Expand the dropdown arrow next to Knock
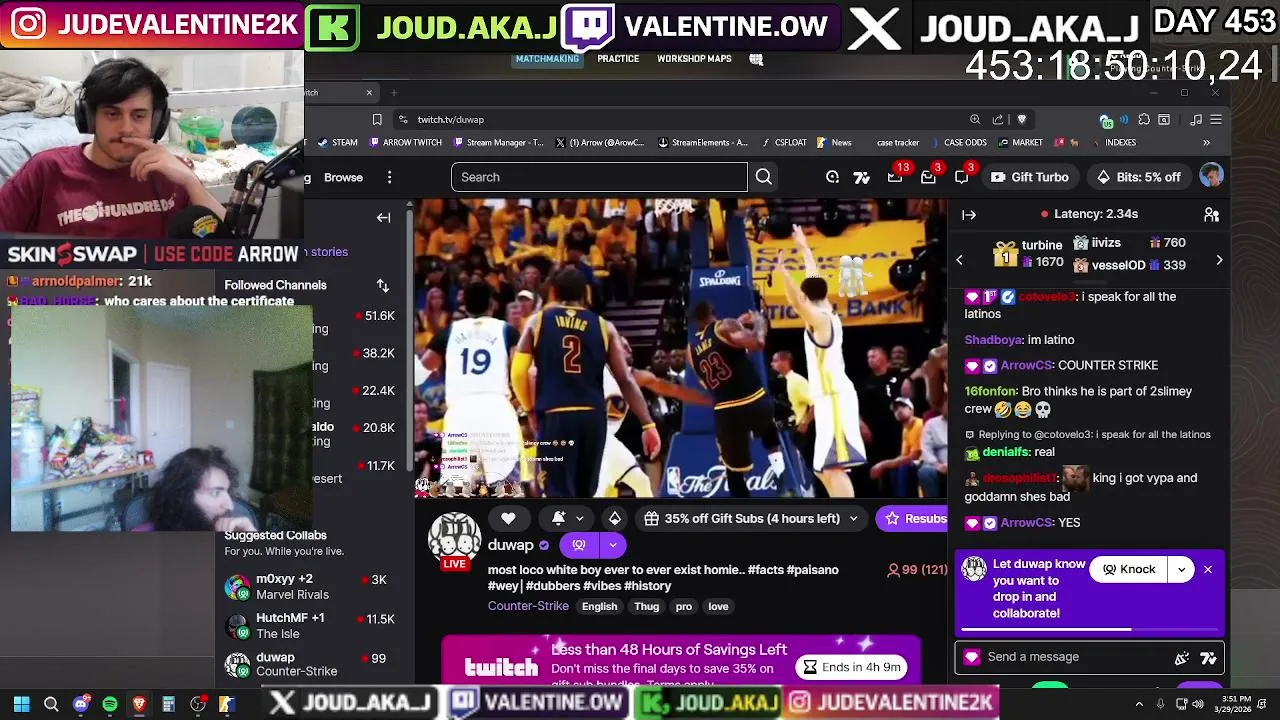The image size is (1280, 720). (1181, 569)
